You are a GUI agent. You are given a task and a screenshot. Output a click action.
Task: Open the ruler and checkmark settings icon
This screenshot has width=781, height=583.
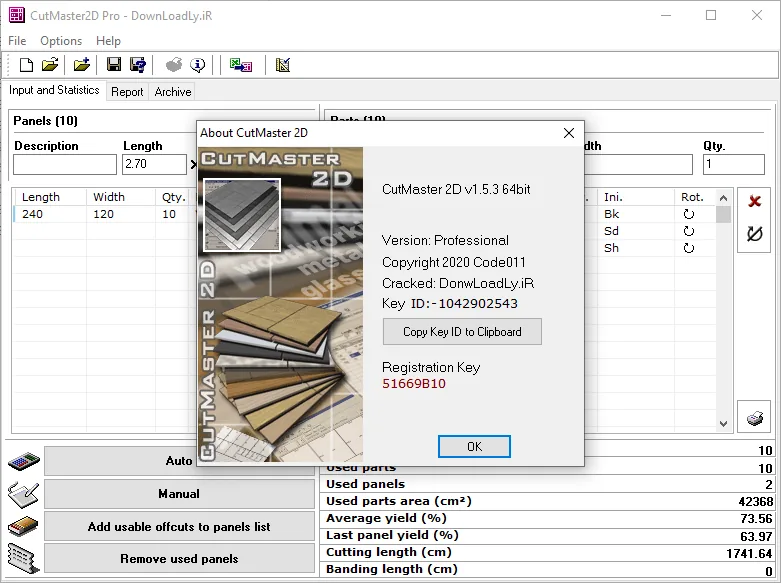pos(283,65)
